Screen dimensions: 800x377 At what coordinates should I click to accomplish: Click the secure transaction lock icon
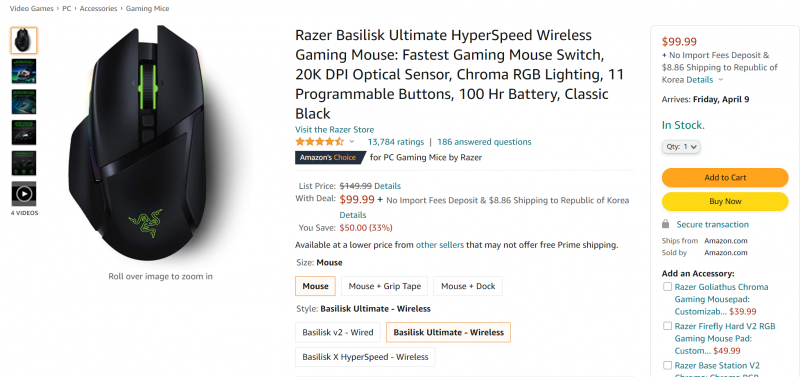pos(665,224)
